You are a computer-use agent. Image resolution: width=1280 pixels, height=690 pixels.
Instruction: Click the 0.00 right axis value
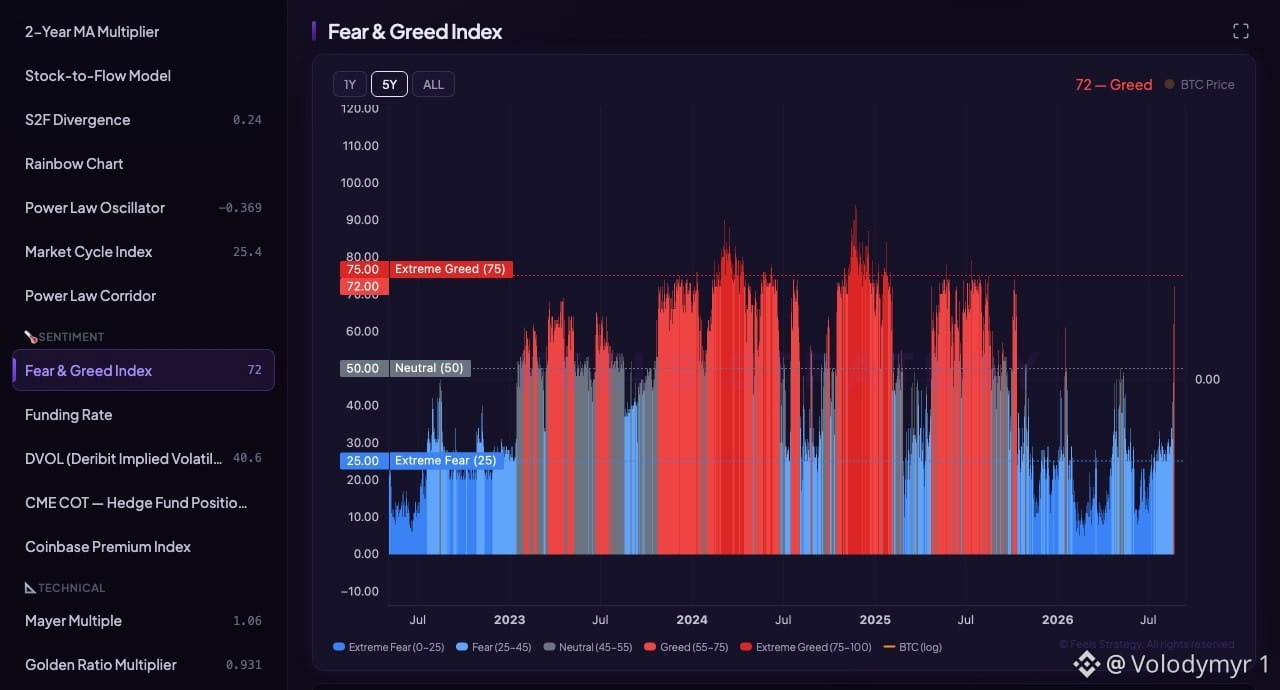[1208, 379]
